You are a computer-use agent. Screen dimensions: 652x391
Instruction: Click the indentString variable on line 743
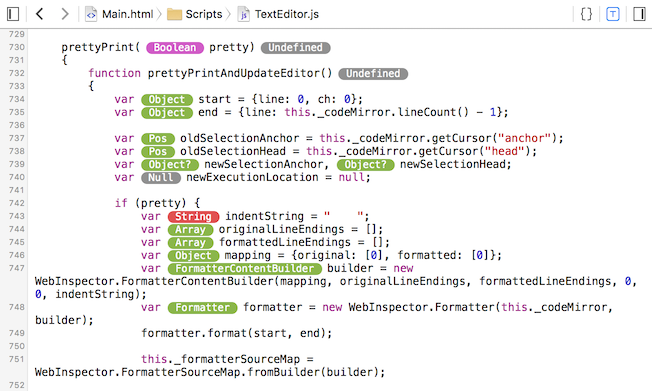tap(264, 216)
